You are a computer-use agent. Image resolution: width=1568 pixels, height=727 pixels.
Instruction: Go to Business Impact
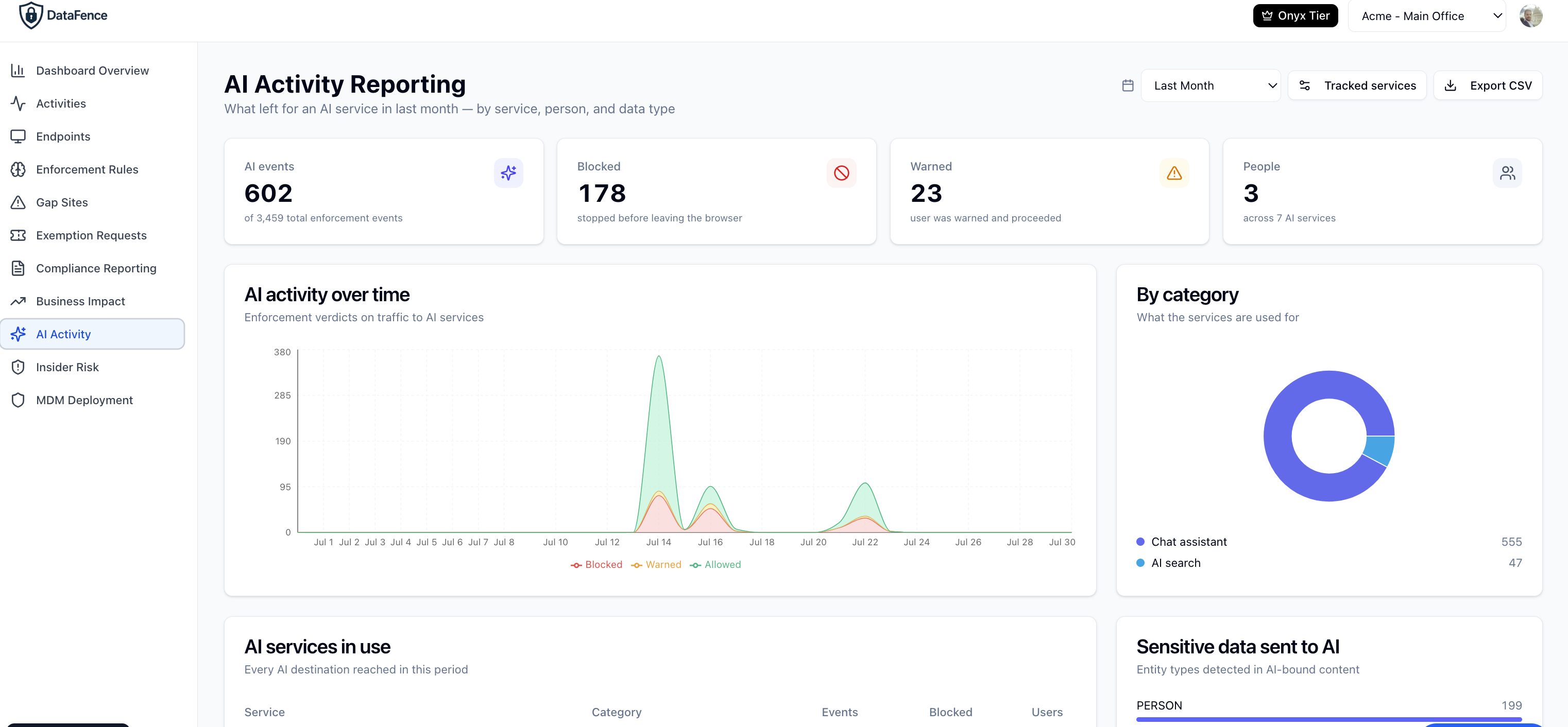[x=93, y=301]
